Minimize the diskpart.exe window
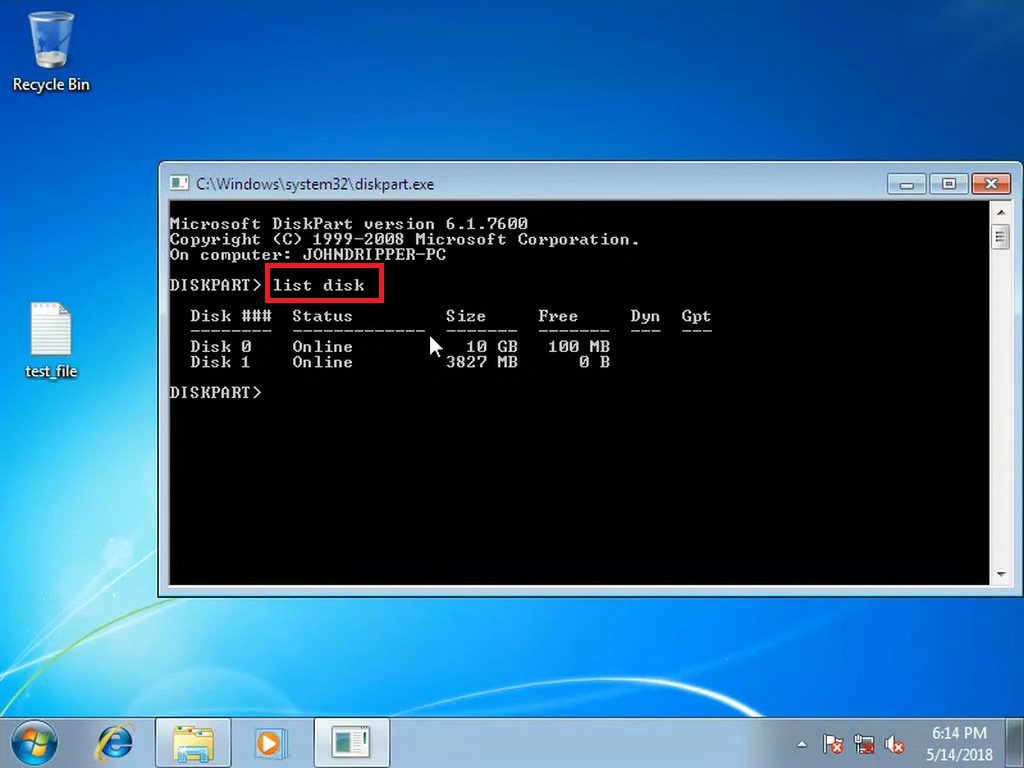The height and width of the screenshot is (768, 1024). (x=906, y=183)
